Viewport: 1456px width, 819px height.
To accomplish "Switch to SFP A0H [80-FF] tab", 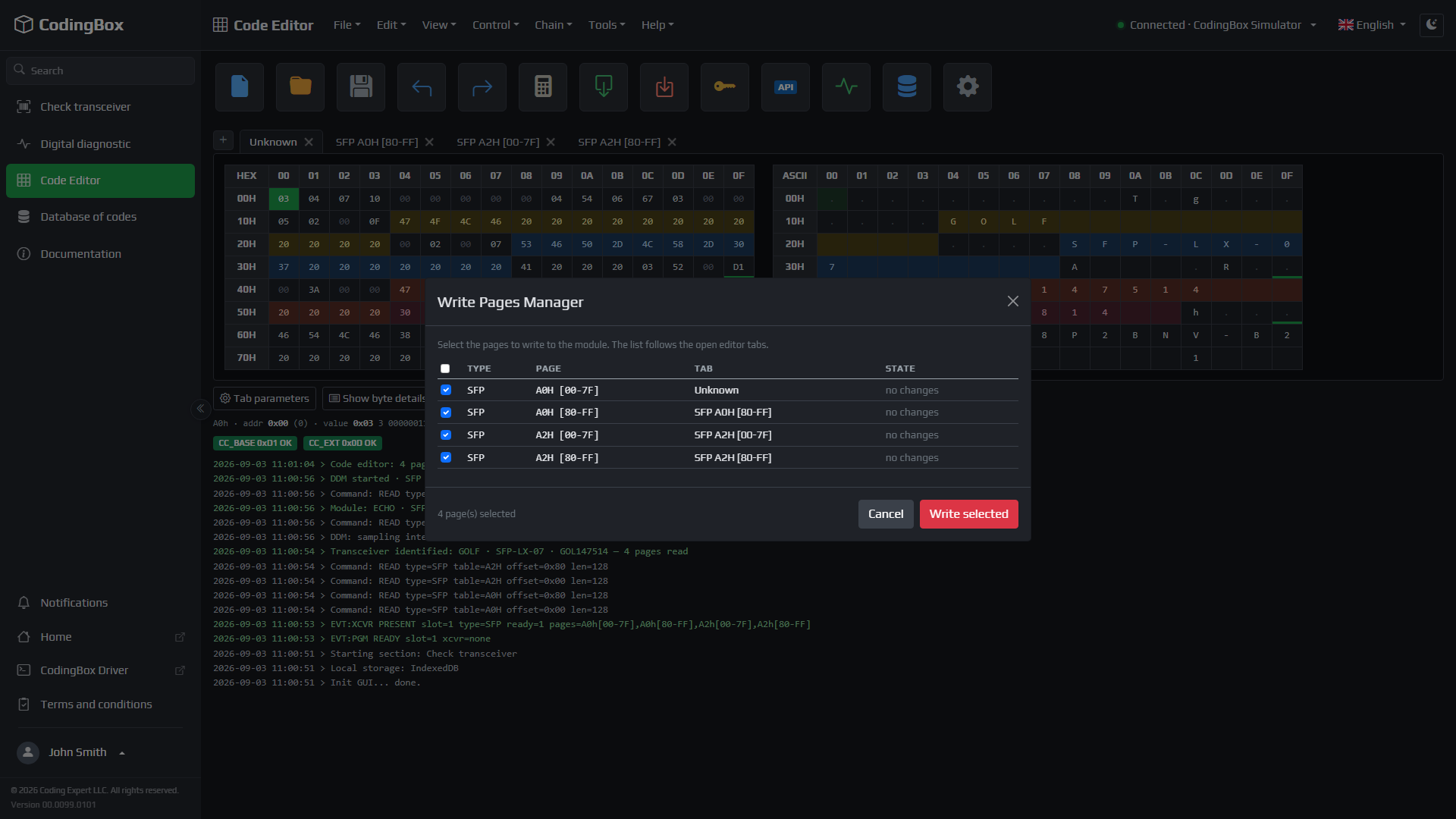I will click(377, 142).
